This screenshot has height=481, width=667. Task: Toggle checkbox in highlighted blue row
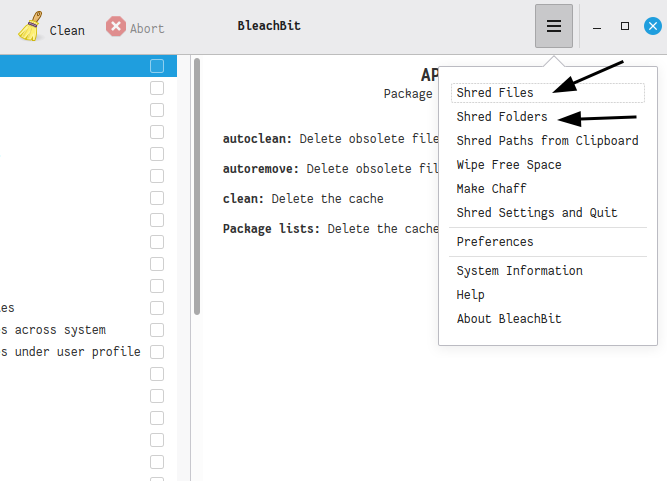[x=157, y=66]
